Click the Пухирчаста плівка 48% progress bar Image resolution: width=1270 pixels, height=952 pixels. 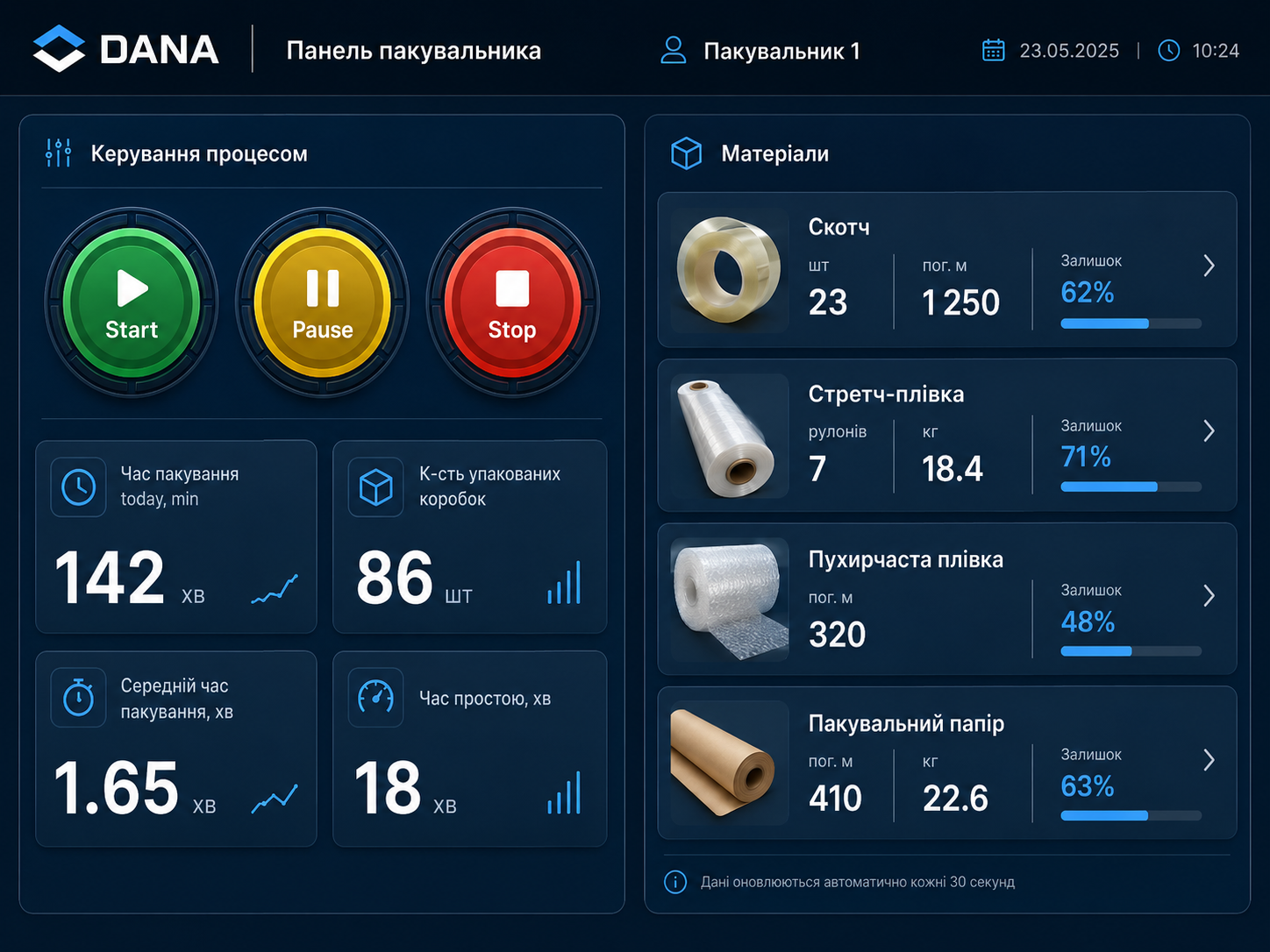[x=1131, y=651]
